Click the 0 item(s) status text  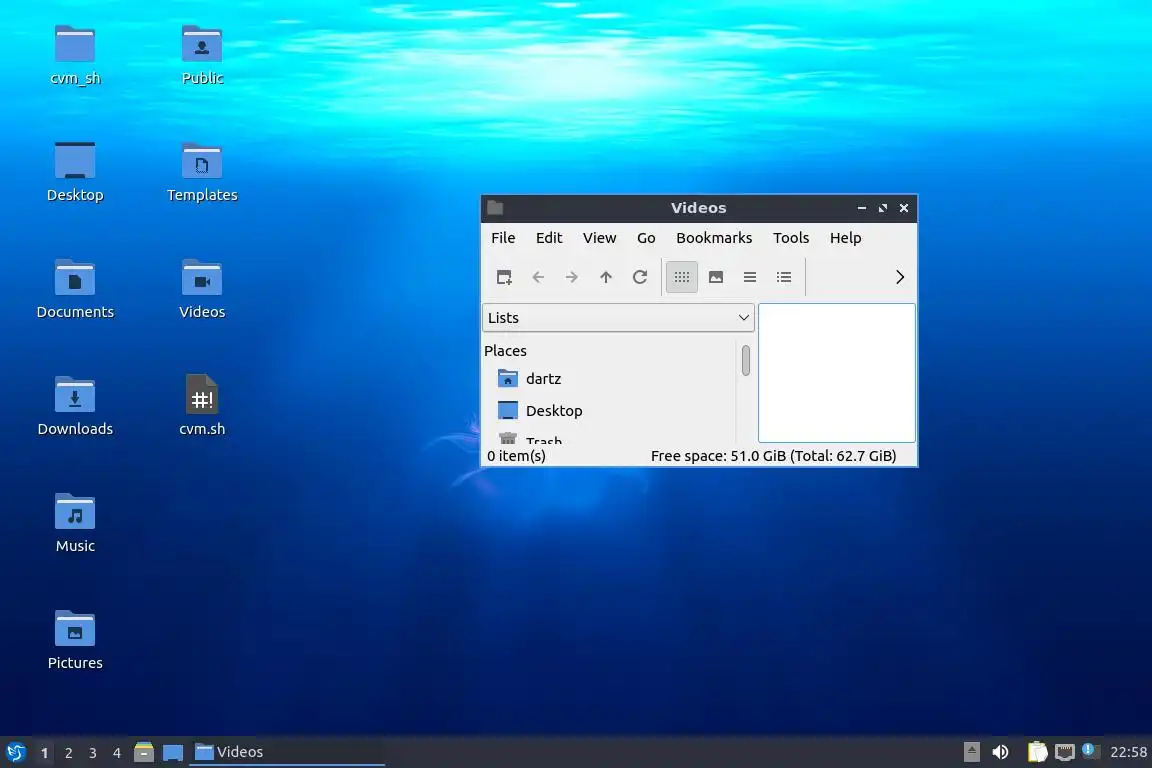[516, 456]
